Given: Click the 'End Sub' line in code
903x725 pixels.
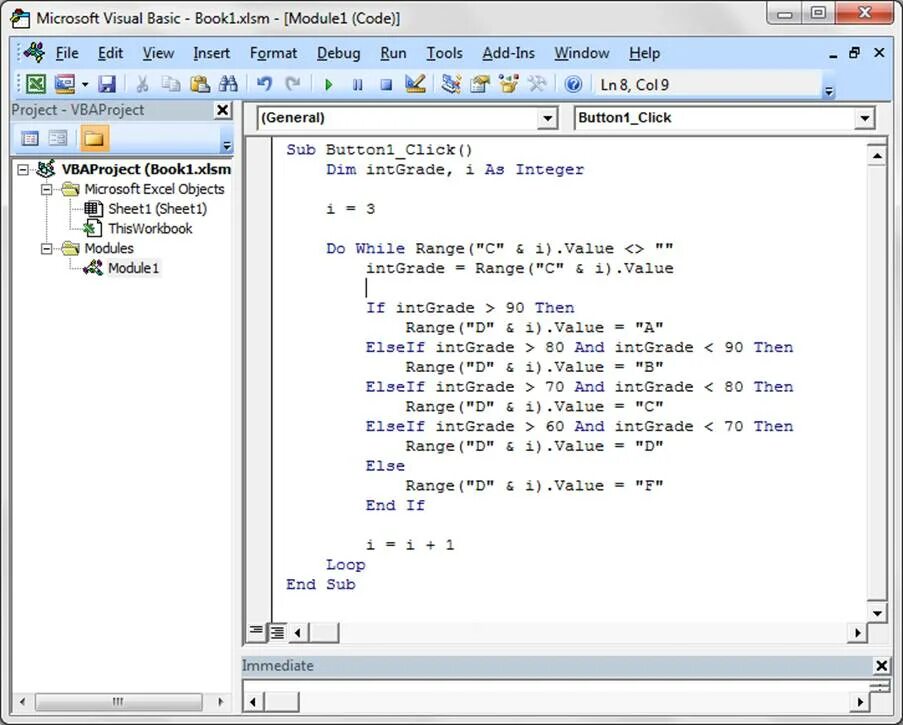Looking at the screenshot, I should 321,584.
